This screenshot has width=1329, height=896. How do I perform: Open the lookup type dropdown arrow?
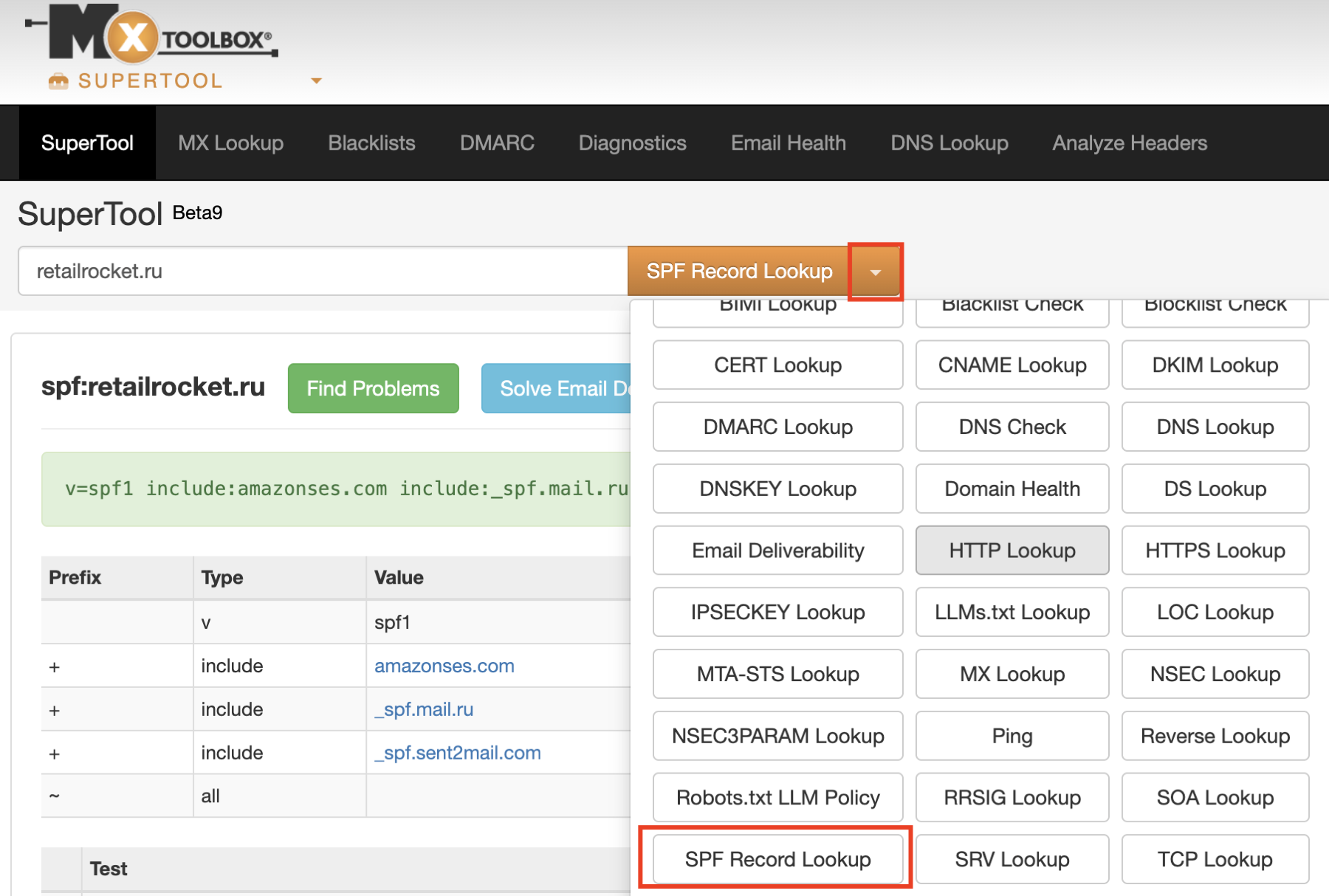tap(875, 272)
